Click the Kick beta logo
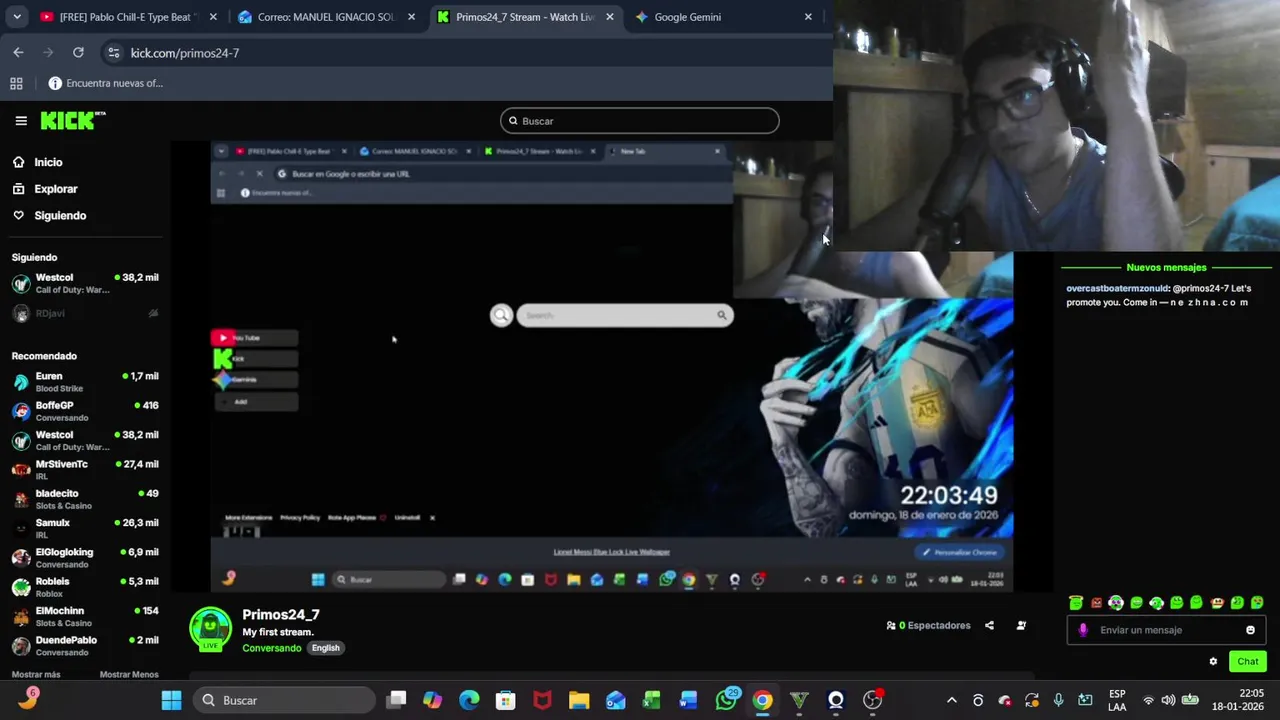The height and width of the screenshot is (720, 1280). tap(73, 121)
